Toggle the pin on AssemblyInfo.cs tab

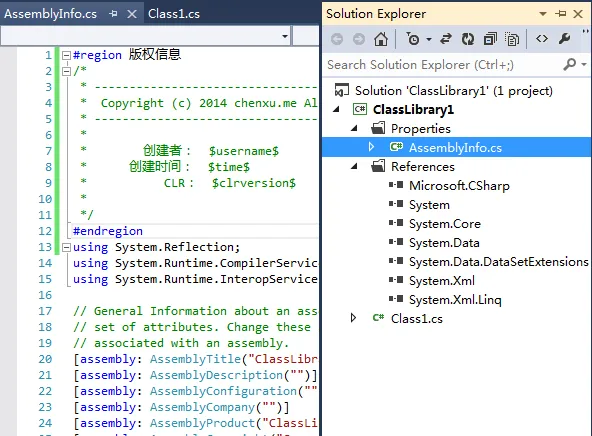tap(113, 14)
